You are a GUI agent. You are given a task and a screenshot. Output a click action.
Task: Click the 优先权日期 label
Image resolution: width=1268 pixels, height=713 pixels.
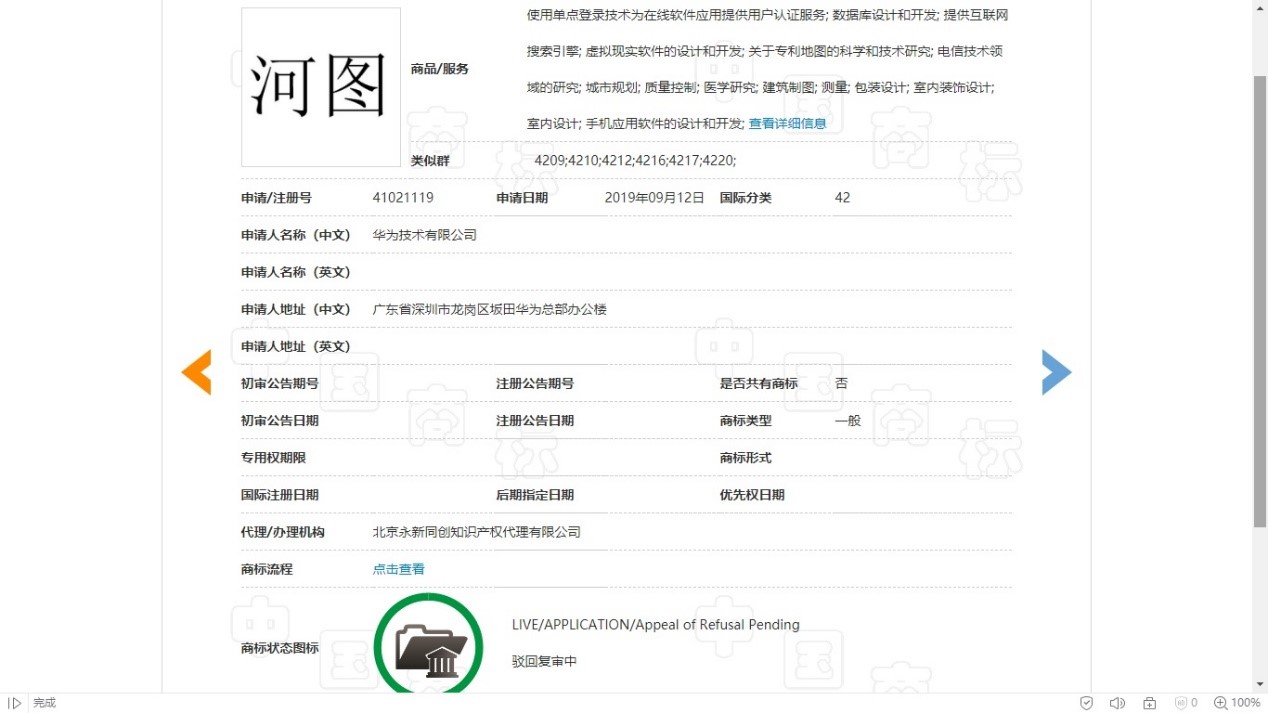tap(752, 495)
